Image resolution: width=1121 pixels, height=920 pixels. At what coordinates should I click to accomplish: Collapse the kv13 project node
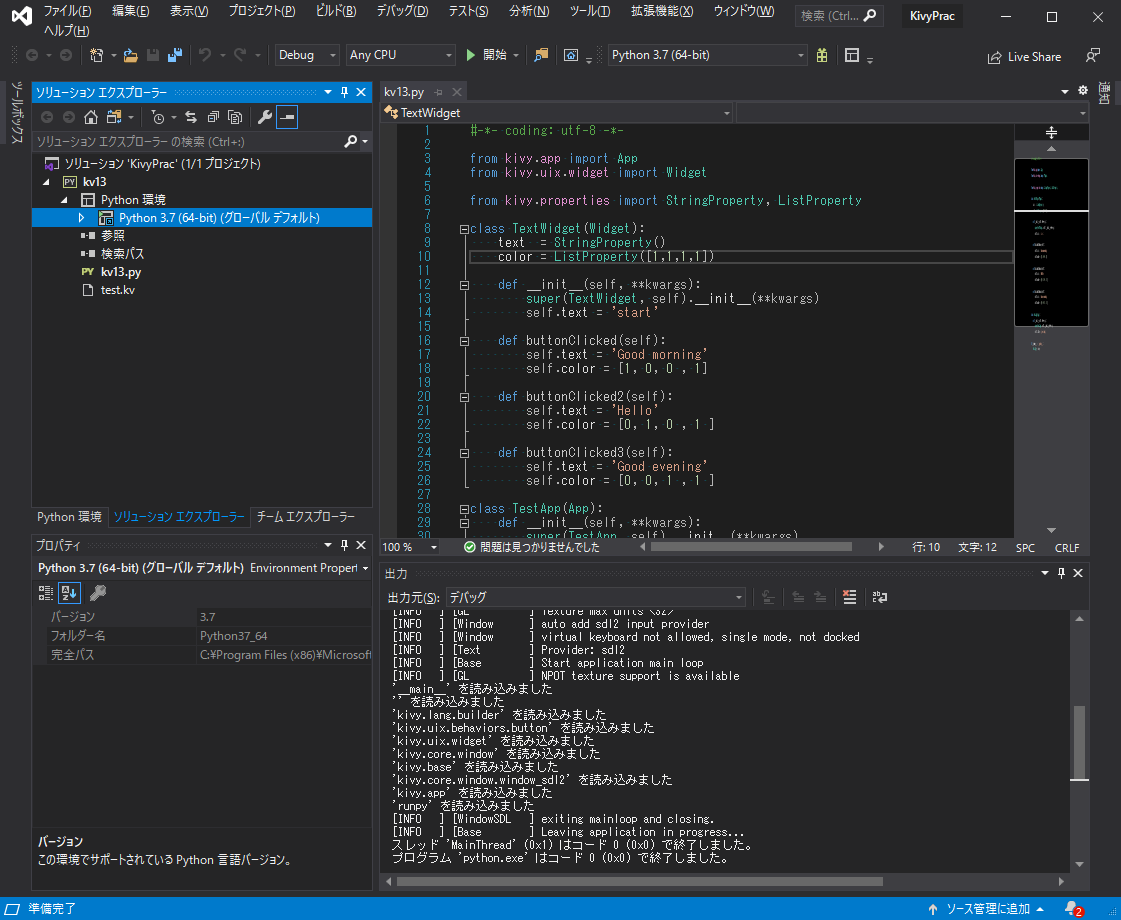pyautogui.click(x=46, y=182)
